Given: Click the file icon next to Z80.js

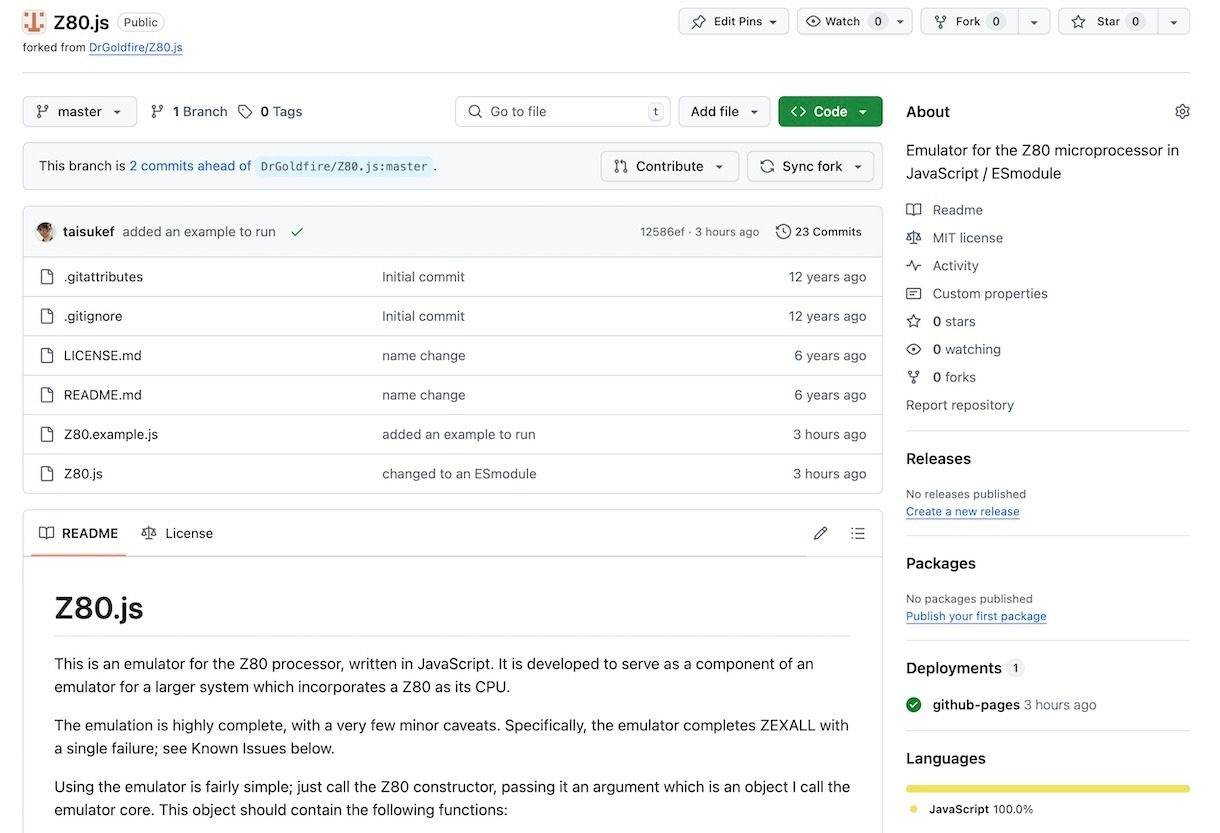Looking at the screenshot, I should [x=46, y=474].
